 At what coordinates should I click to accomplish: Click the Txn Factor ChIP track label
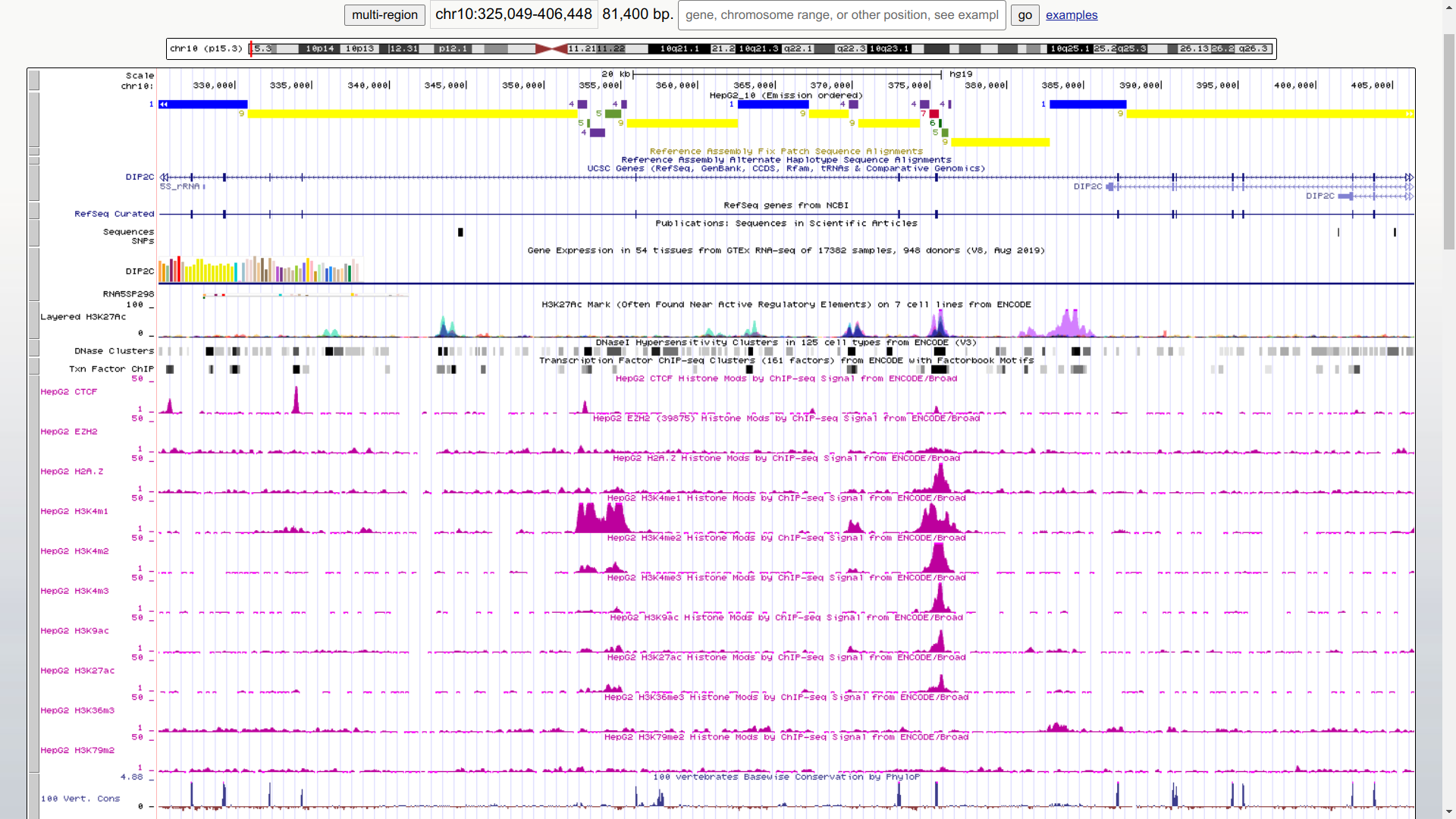(111, 369)
